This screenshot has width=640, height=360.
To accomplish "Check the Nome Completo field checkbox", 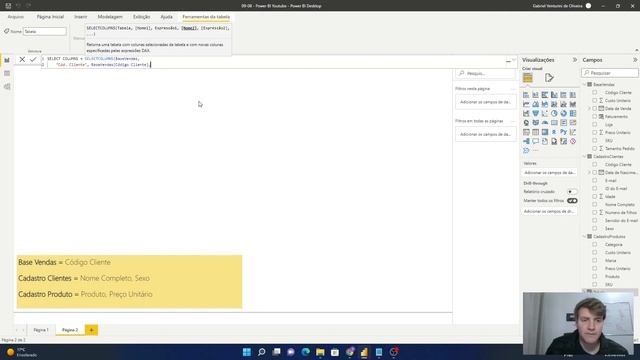I will tap(595, 204).
